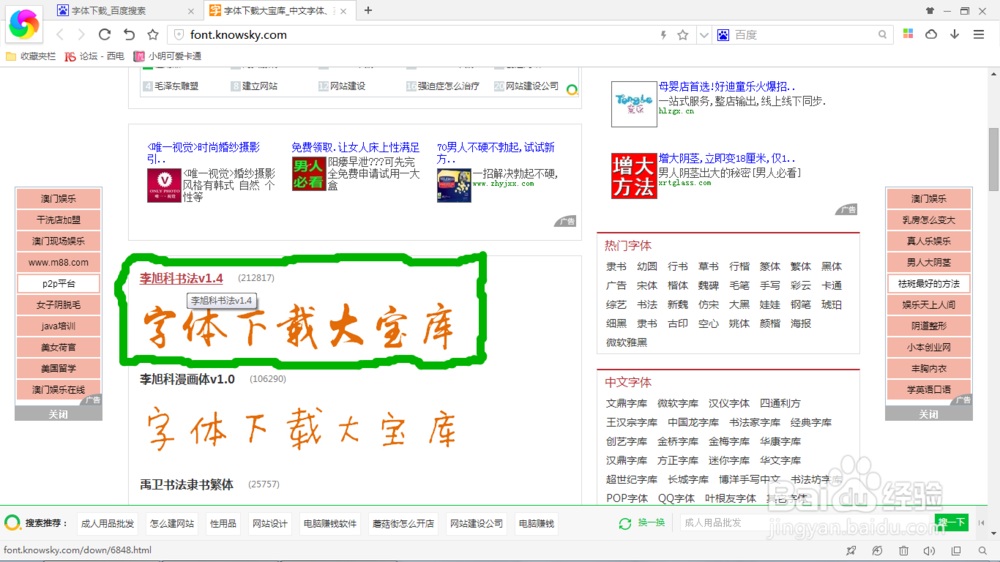Click the browser forward arrow
The width and height of the screenshot is (1000, 562).
[x=82, y=35]
